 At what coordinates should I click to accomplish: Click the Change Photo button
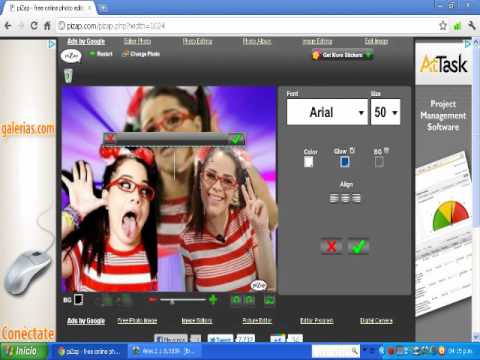pyautogui.click(x=141, y=54)
